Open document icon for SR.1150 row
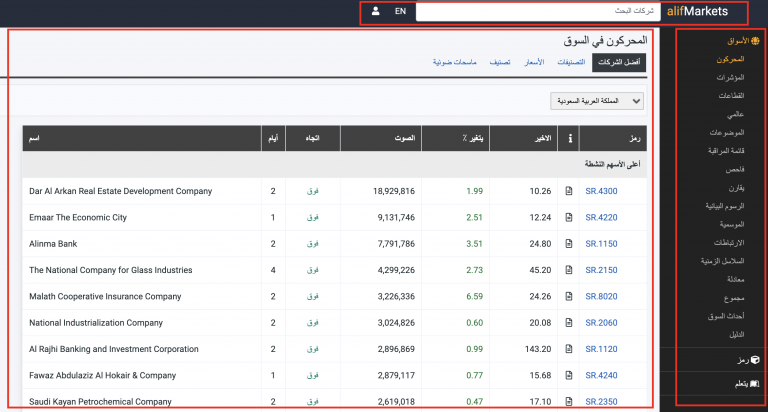The width and height of the screenshot is (768, 412). point(569,243)
